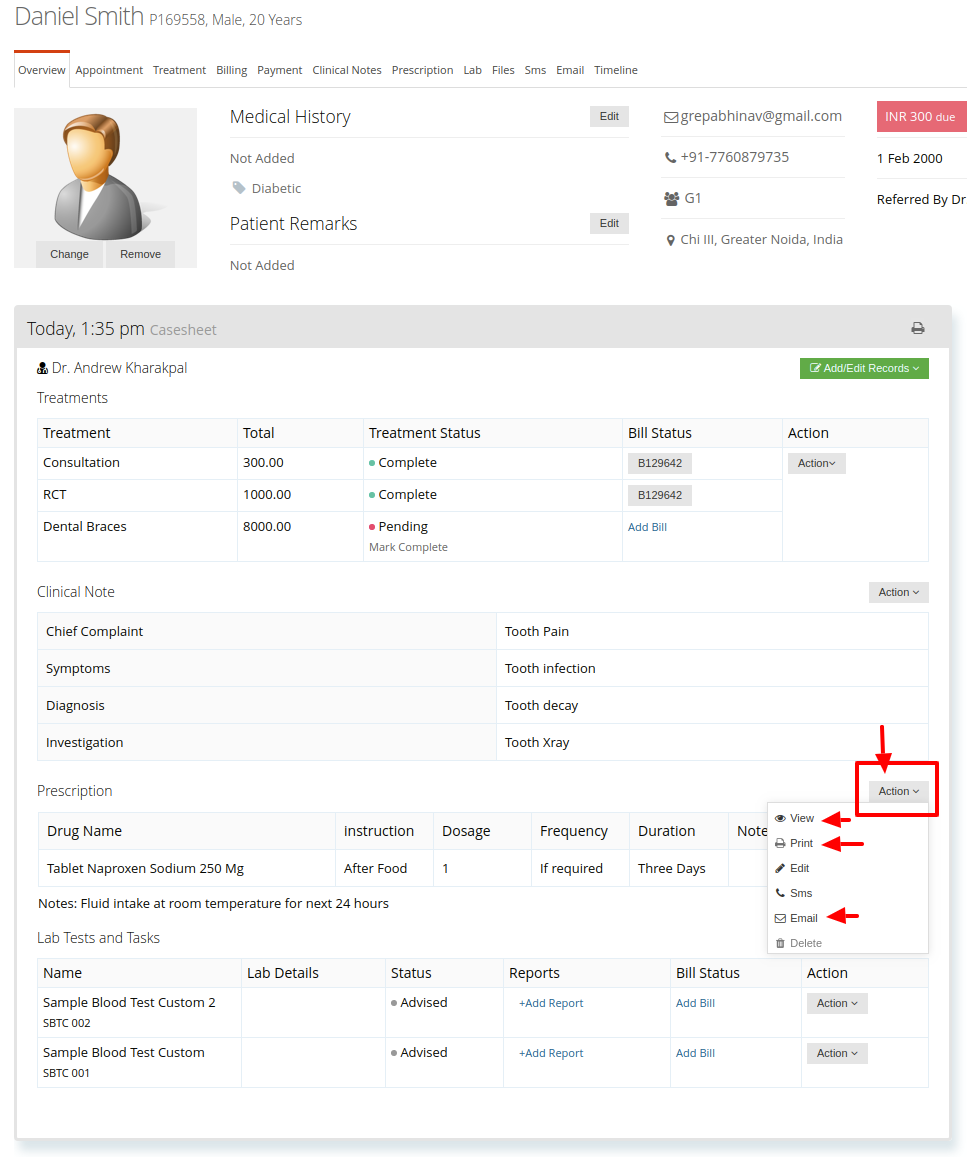Open the Timeline tab
The height and width of the screenshot is (1157, 967).
[616, 70]
